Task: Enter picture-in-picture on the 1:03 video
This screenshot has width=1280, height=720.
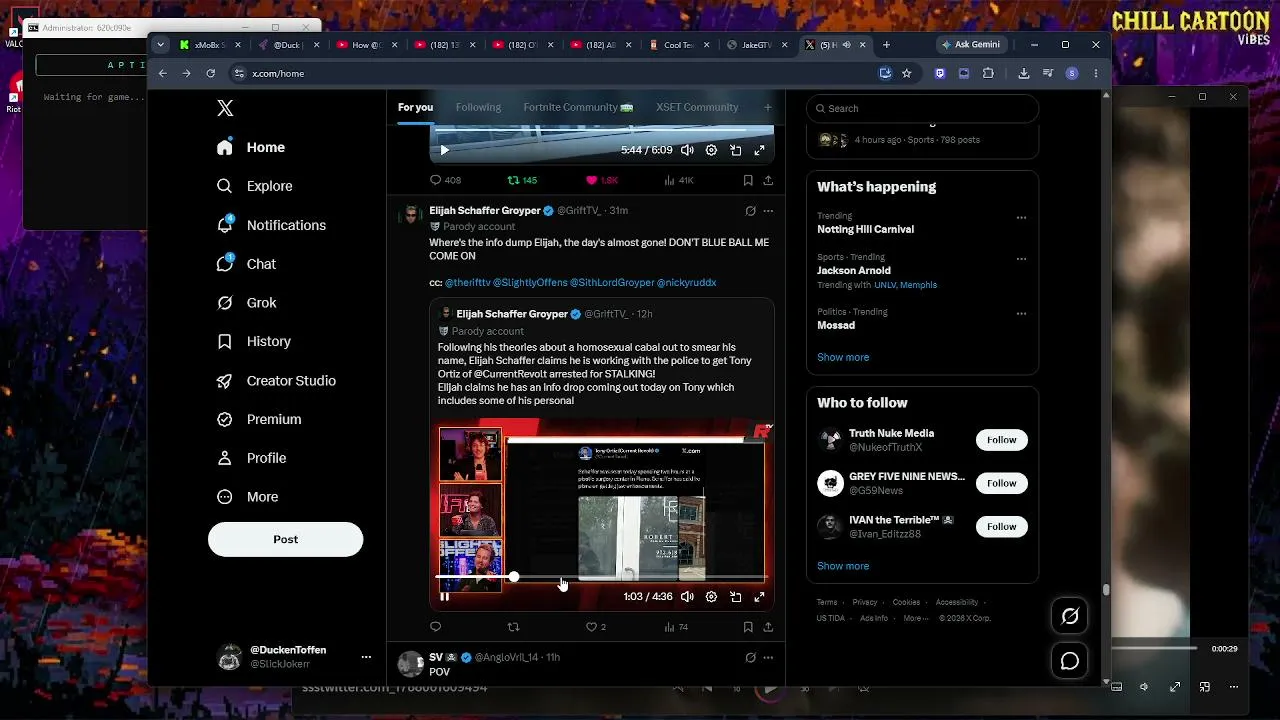Action: [735, 597]
